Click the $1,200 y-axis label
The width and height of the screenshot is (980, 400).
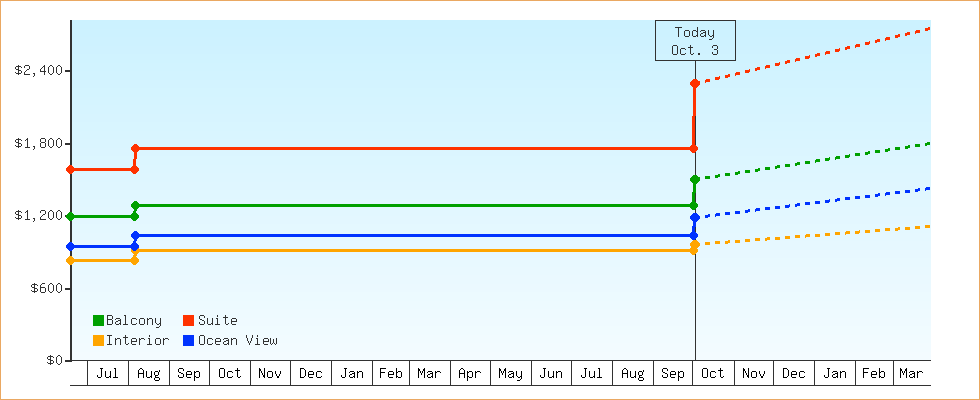(39, 216)
